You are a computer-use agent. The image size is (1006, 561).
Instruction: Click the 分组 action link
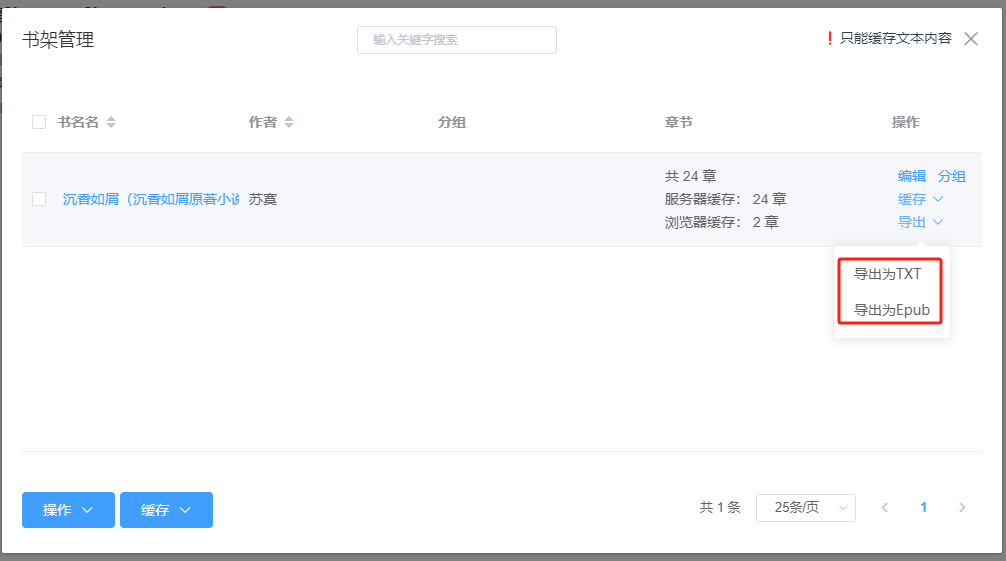[951, 176]
